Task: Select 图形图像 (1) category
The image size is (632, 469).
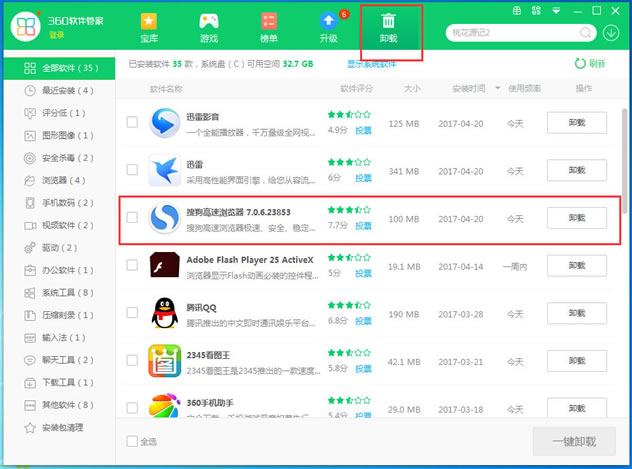Action: click(59, 136)
